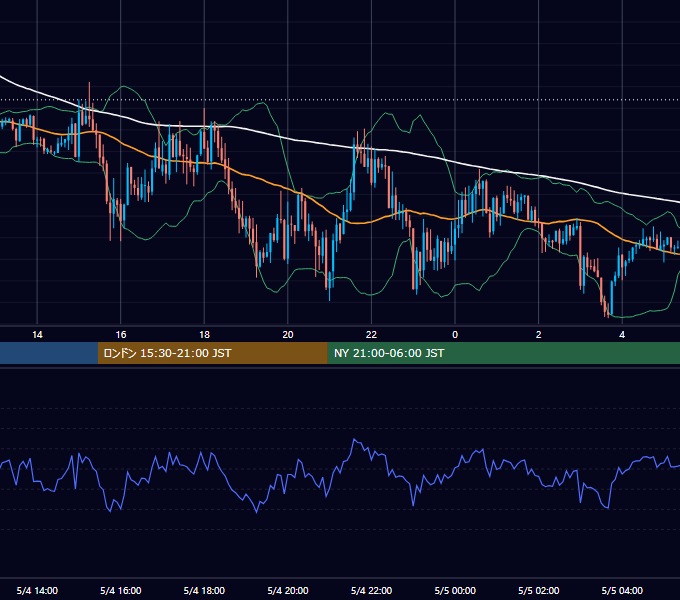Click the 5/5 00:00 time label
Image resolution: width=680 pixels, height=600 pixels.
point(455,590)
